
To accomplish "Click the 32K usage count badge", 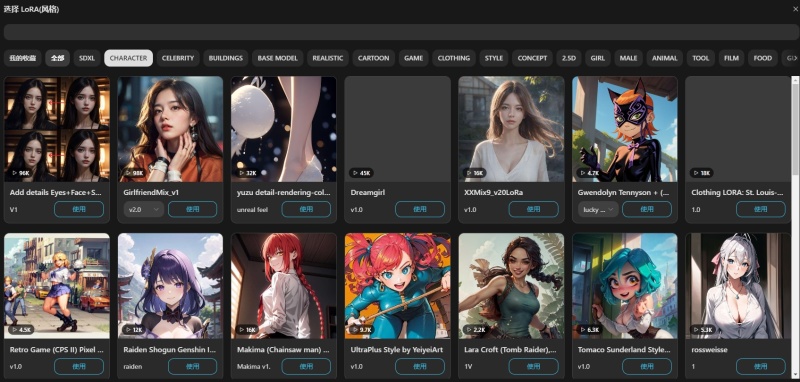I will tap(248, 173).
